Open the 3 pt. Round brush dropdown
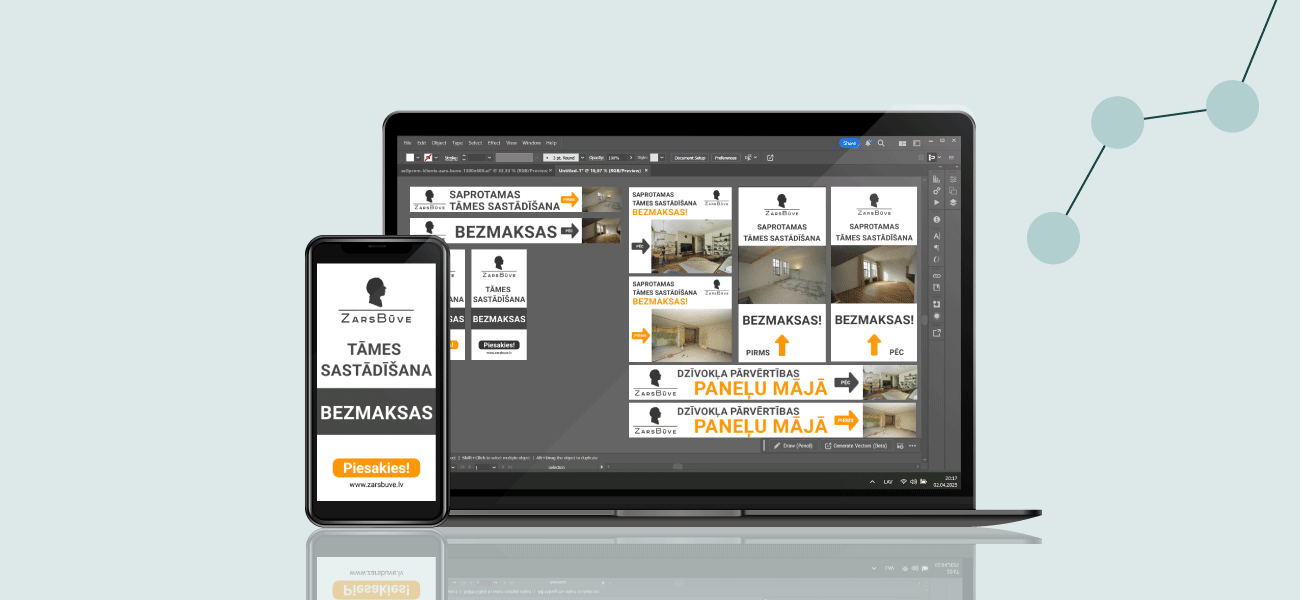Image resolution: width=1300 pixels, height=600 pixels. (563, 157)
